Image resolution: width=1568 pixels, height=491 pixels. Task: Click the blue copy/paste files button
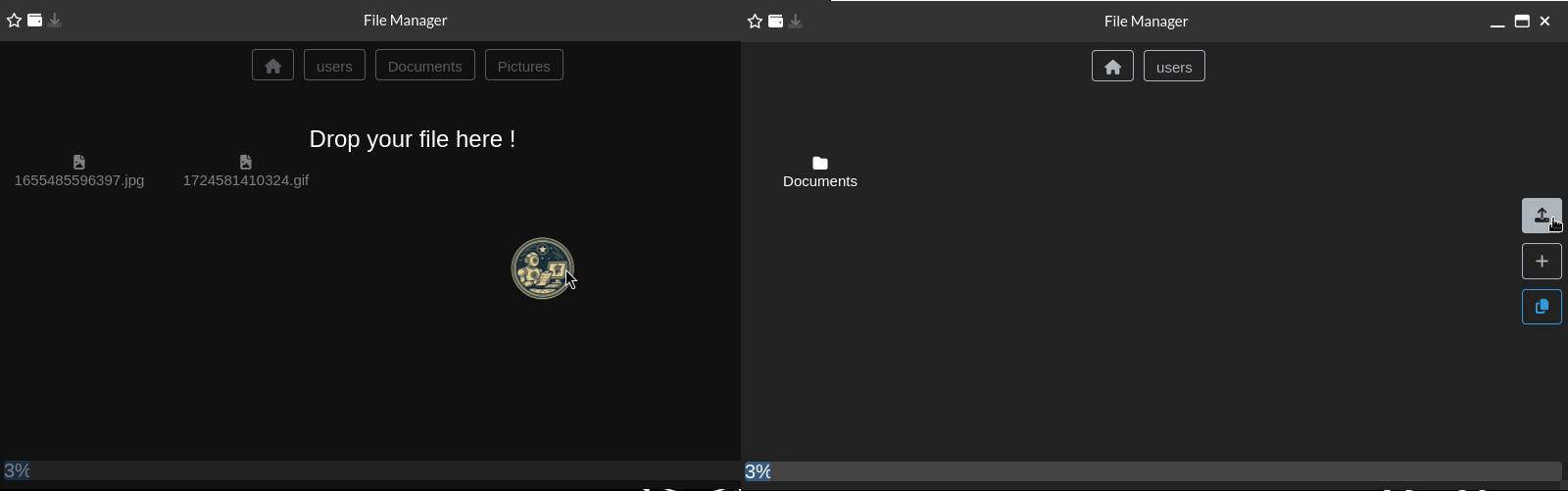tap(1541, 307)
